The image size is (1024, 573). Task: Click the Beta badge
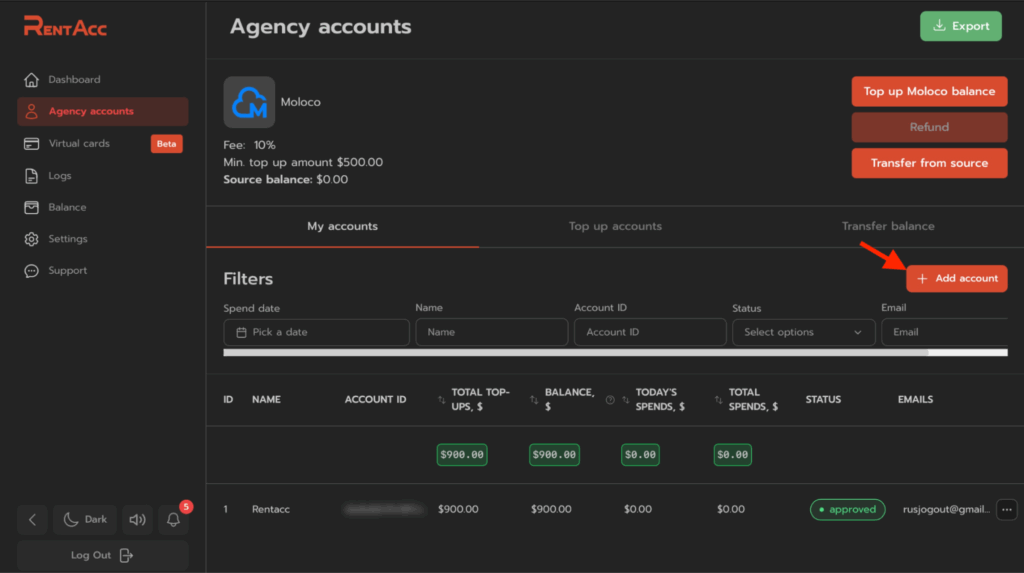coord(167,144)
